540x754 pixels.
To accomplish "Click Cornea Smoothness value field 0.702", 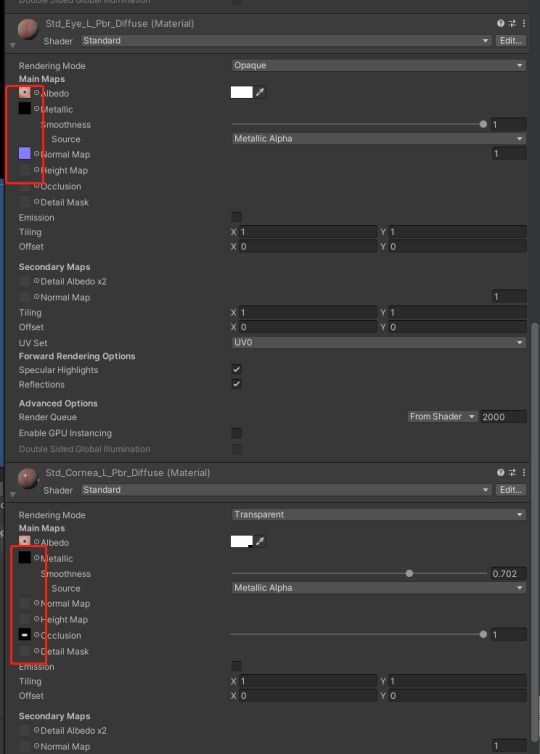I will [508, 574].
